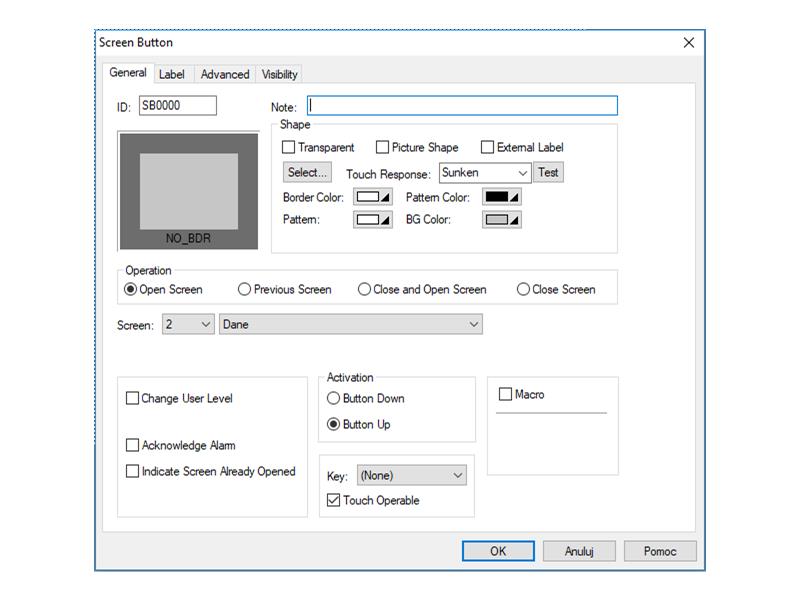The image size is (800, 600).
Task: Open the screen name dropdown showing Dane
Action: tap(351, 324)
